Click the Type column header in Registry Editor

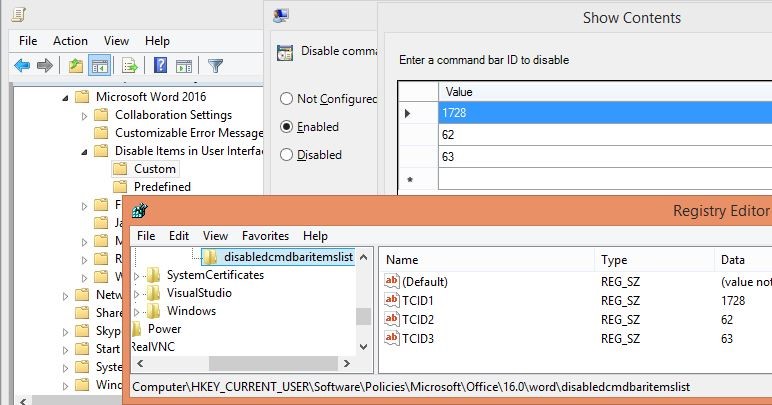(654, 260)
